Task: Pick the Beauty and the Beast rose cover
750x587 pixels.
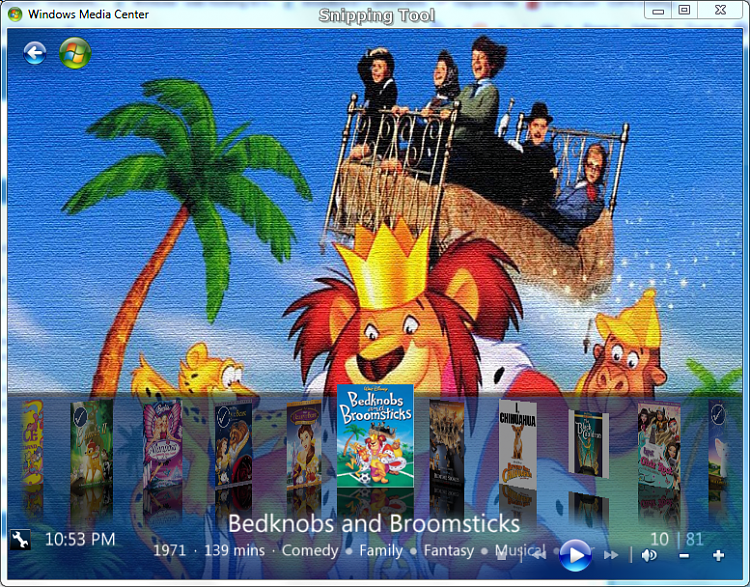Action: pos(233,443)
